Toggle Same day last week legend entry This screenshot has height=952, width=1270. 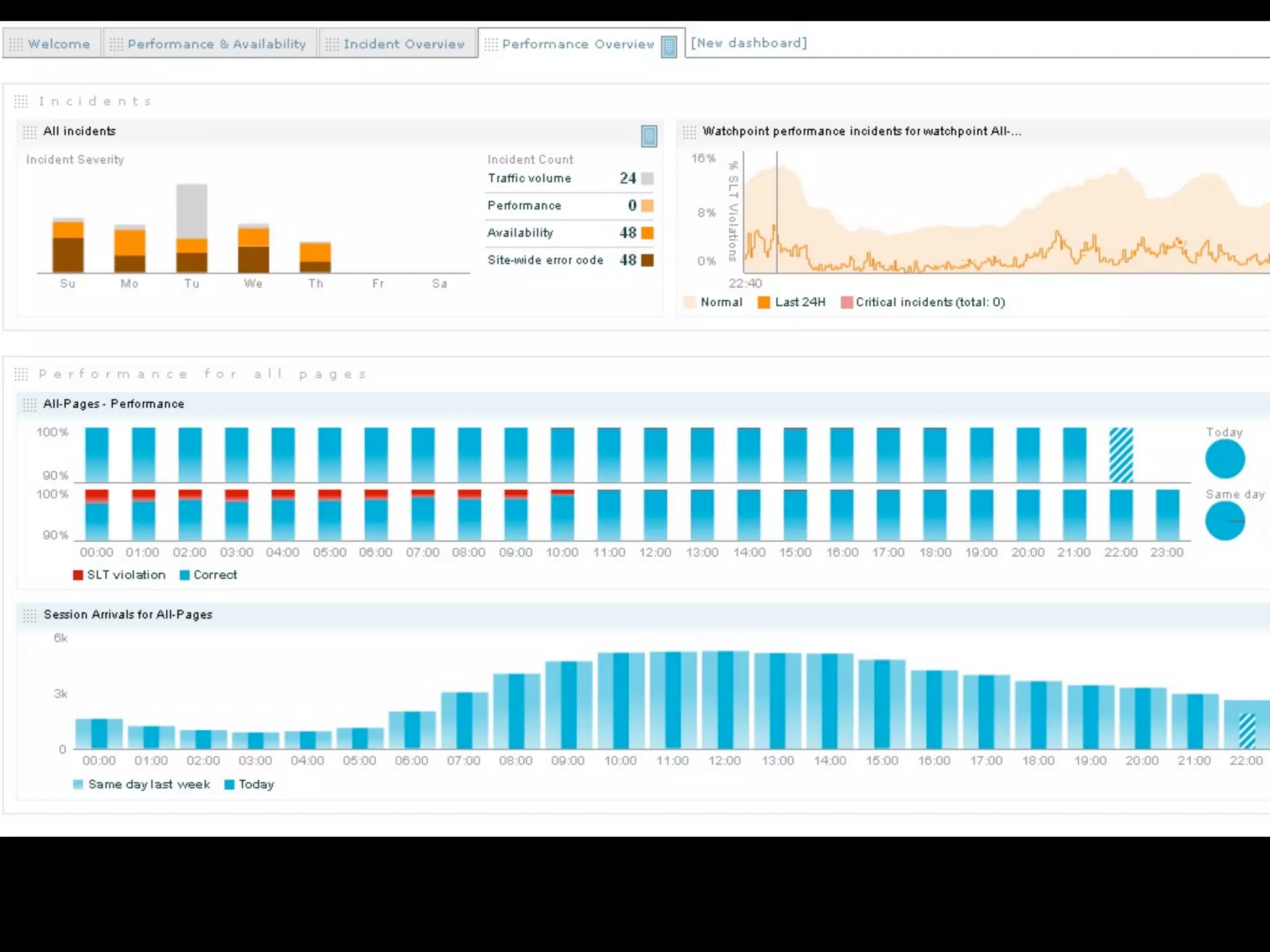142,785
